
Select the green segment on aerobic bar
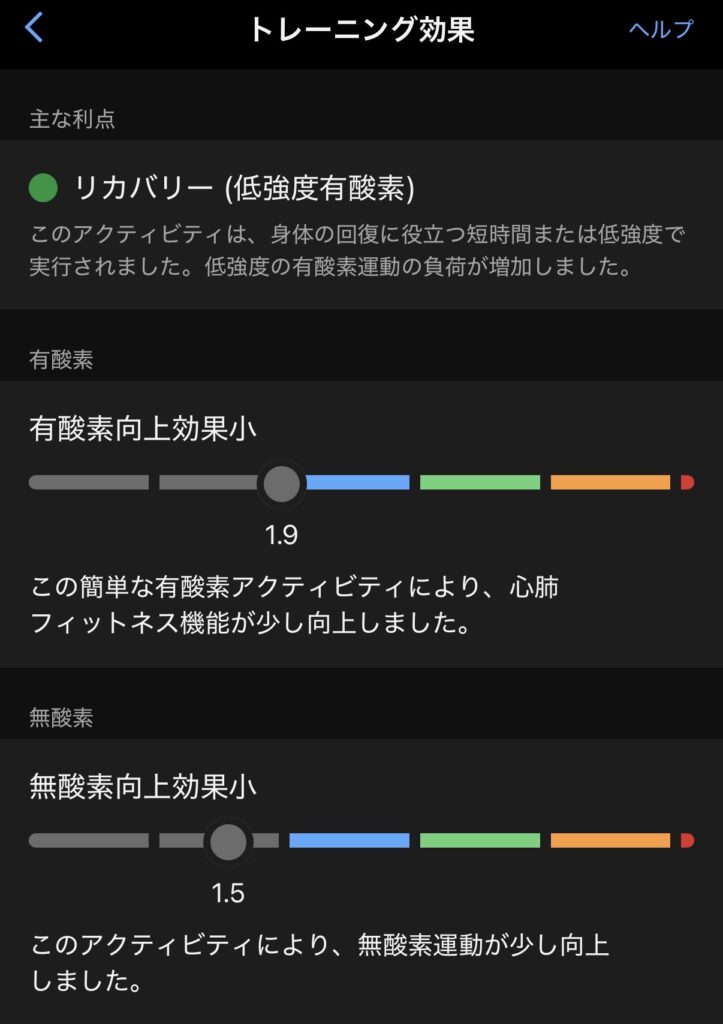tap(479, 483)
